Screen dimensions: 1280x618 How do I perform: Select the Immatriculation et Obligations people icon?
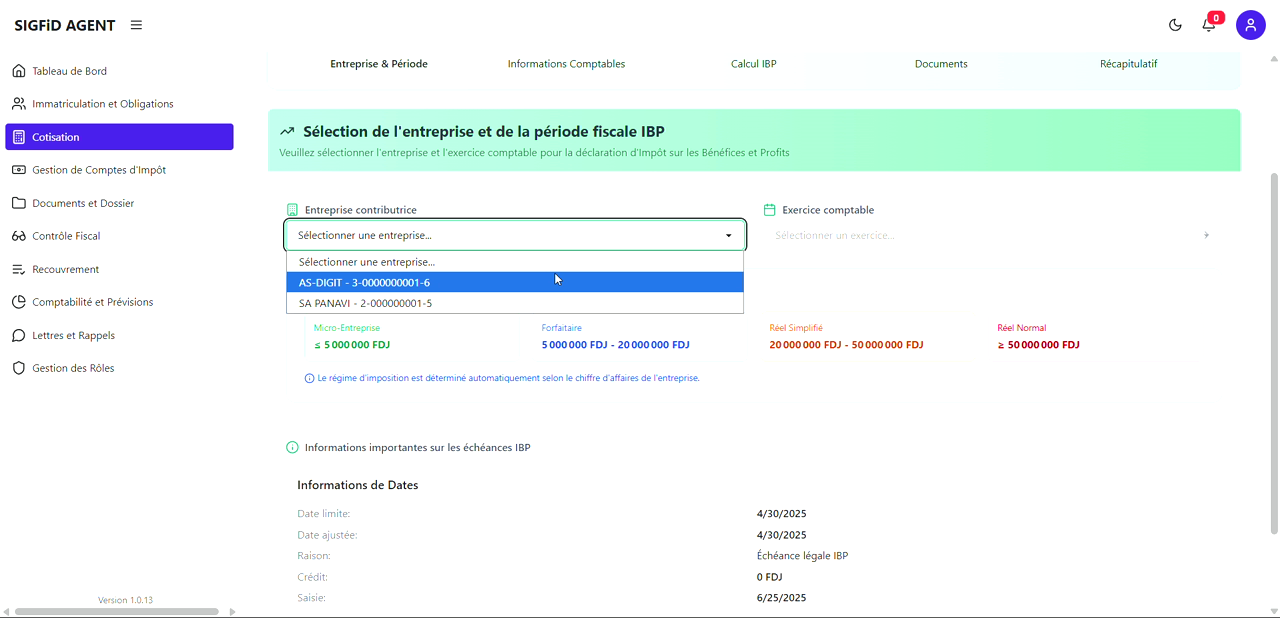point(18,103)
